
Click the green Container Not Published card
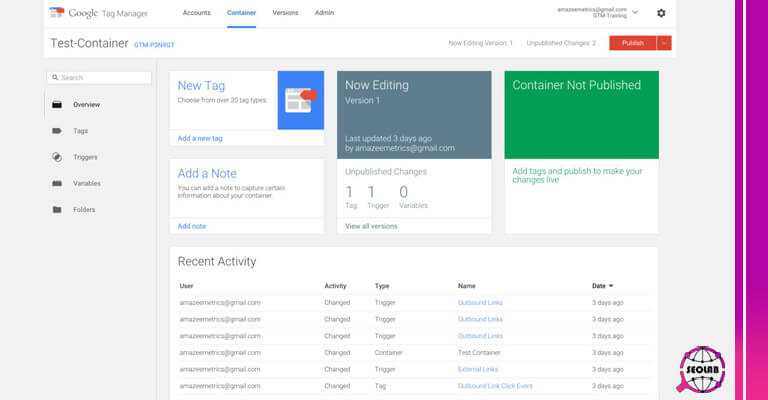581,115
